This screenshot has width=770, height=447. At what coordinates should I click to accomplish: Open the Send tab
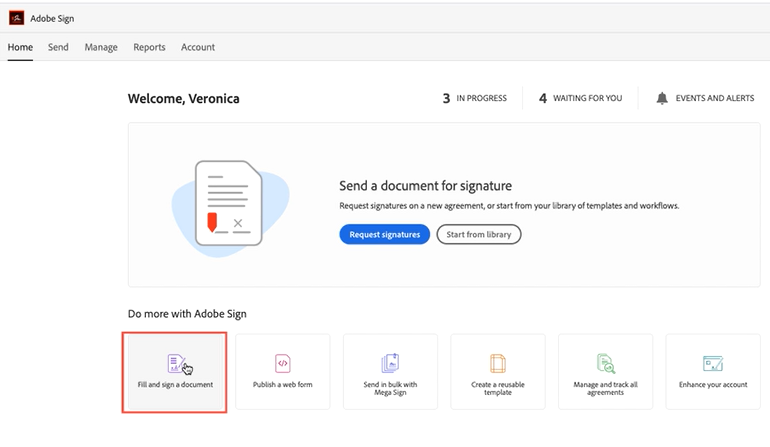[58, 47]
